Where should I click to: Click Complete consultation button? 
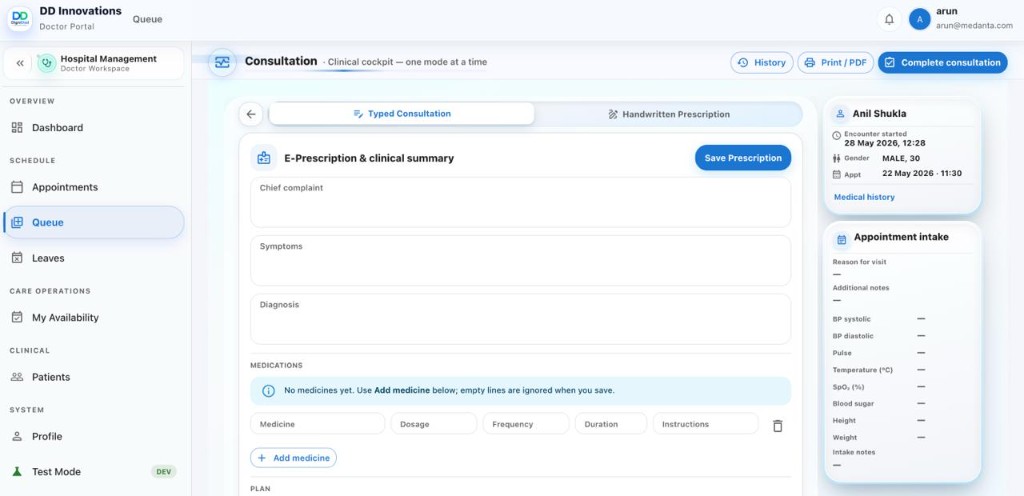[942, 63]
